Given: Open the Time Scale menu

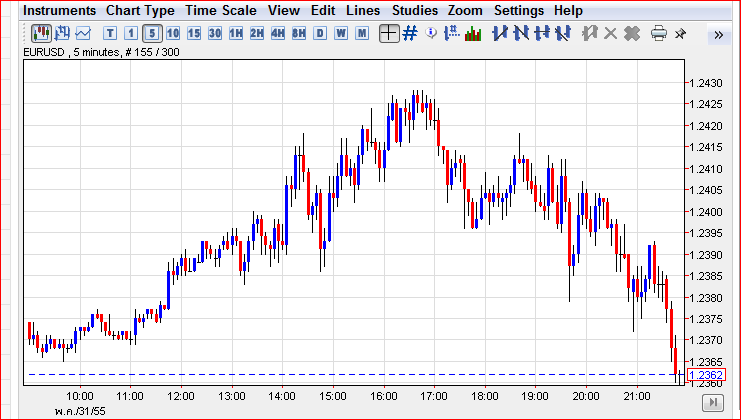Looking at the screenshot, I should click(221, 10).
